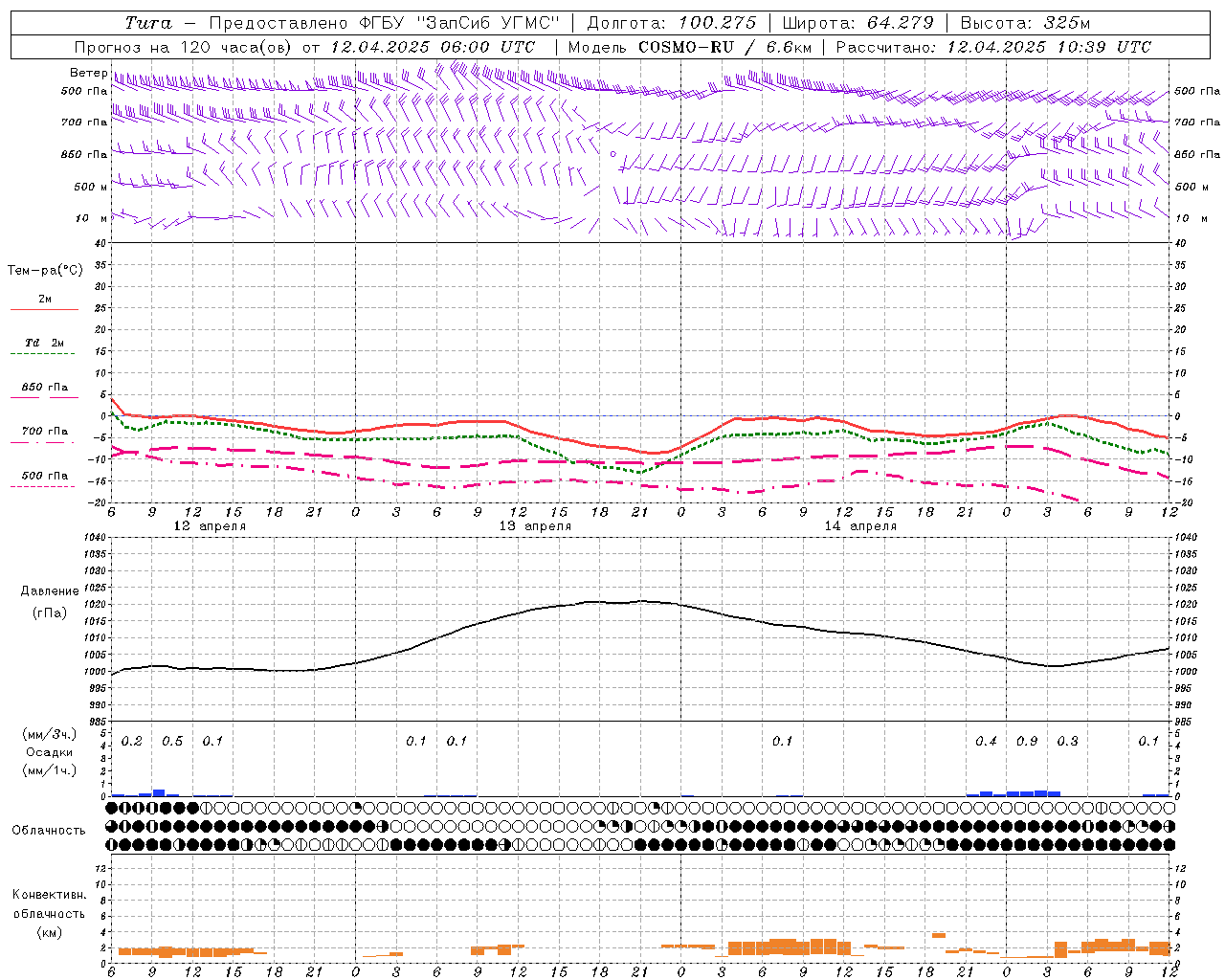Click the "985" pressure axis value on left

96,722
